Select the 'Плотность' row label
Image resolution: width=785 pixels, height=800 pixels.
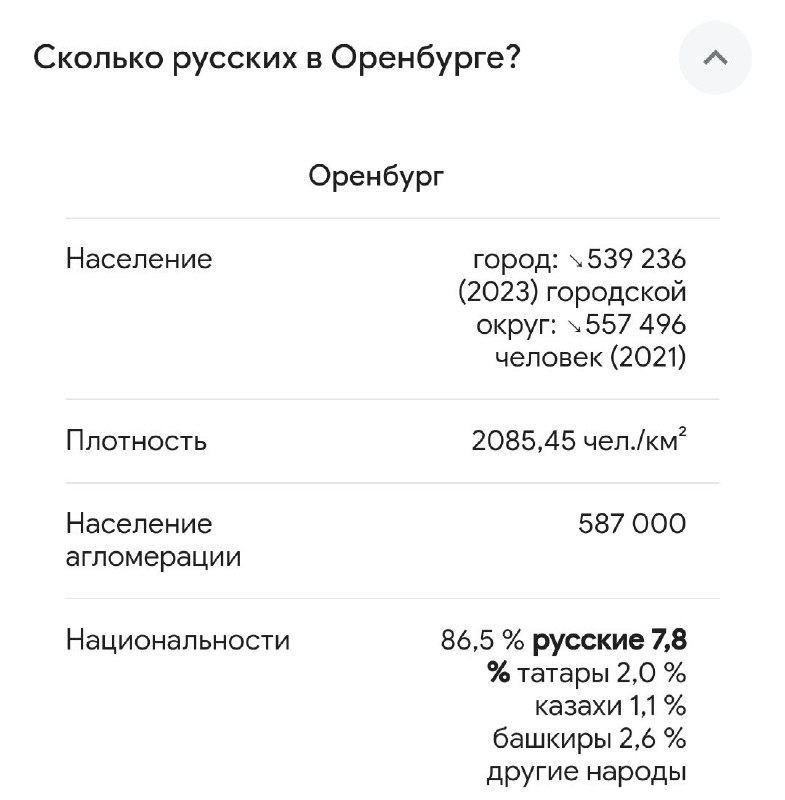(x=136, y=440)
